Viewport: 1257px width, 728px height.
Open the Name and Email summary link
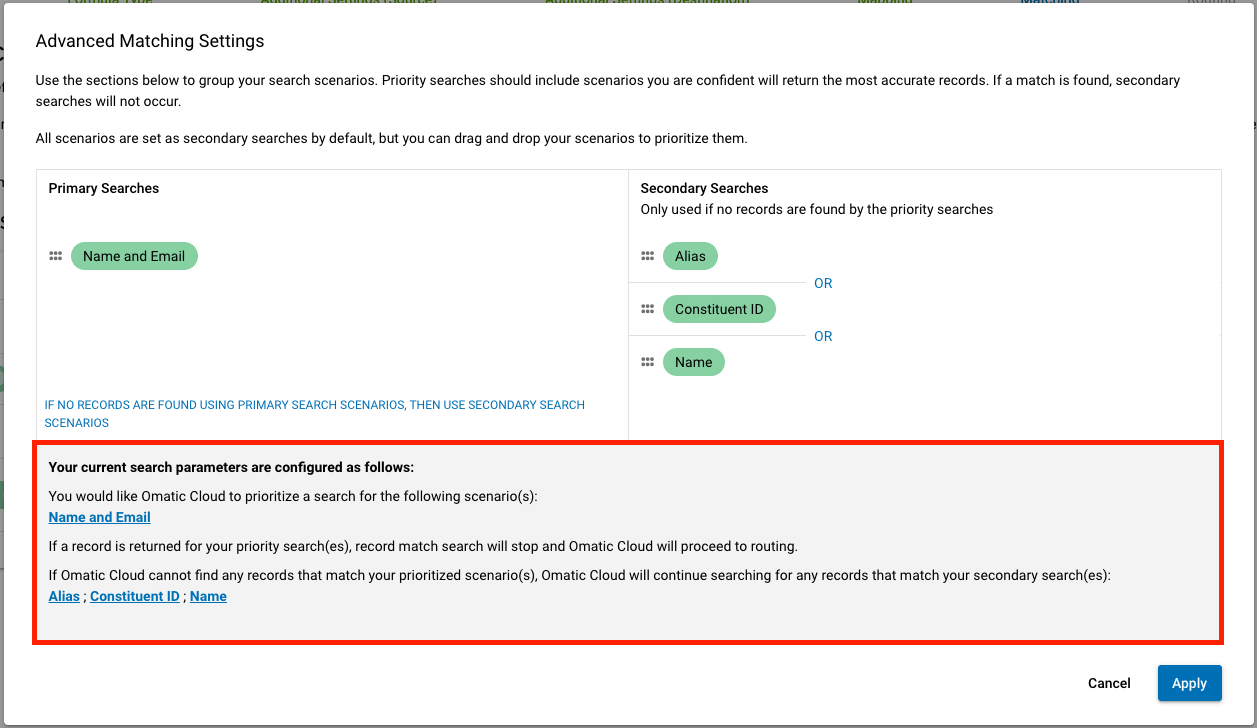(x=98, y=517)
